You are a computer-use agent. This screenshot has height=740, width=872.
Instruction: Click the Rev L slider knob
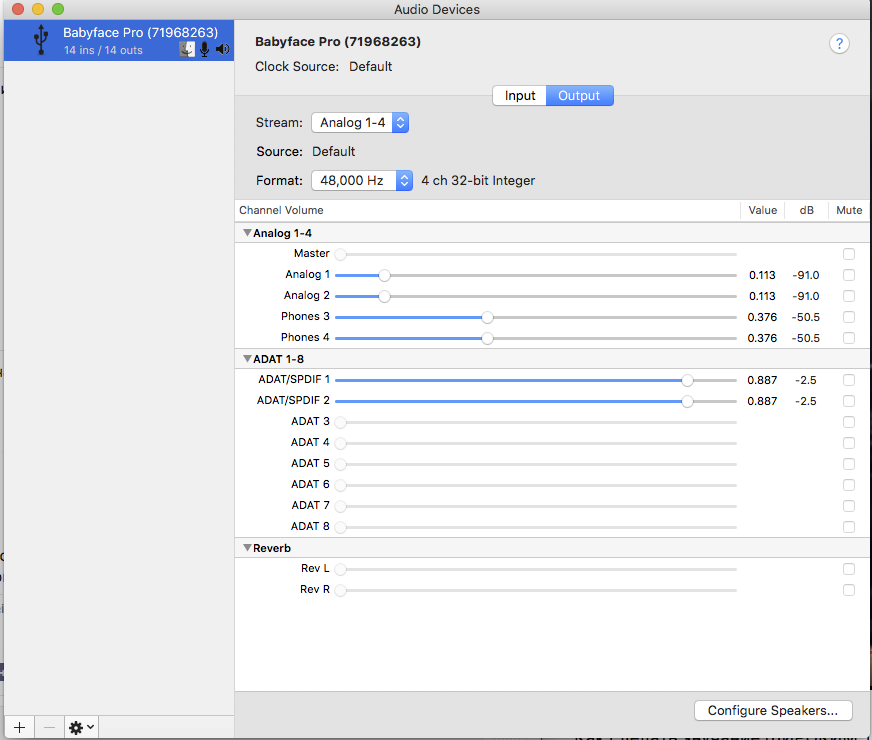340,569
